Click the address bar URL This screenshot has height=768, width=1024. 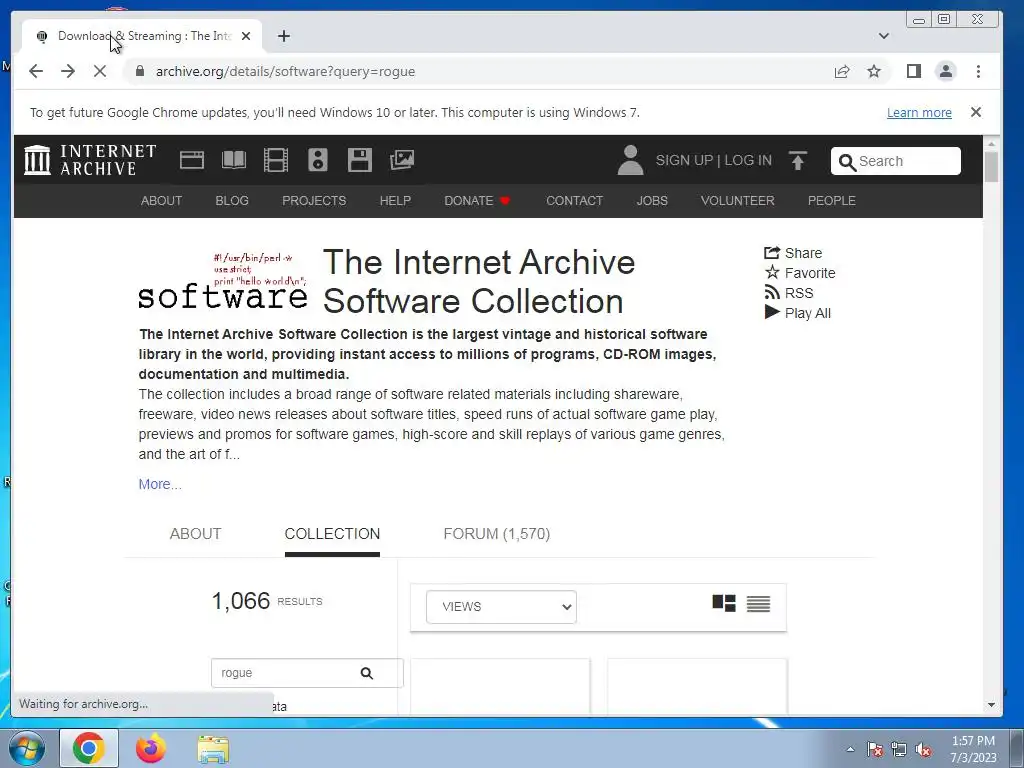click(x=285, y=71)
